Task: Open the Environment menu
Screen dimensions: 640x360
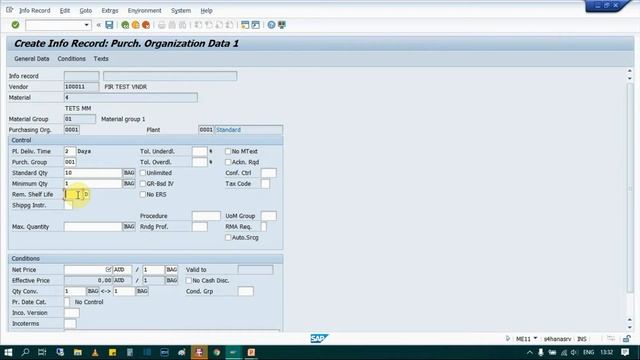Action: 144,11
